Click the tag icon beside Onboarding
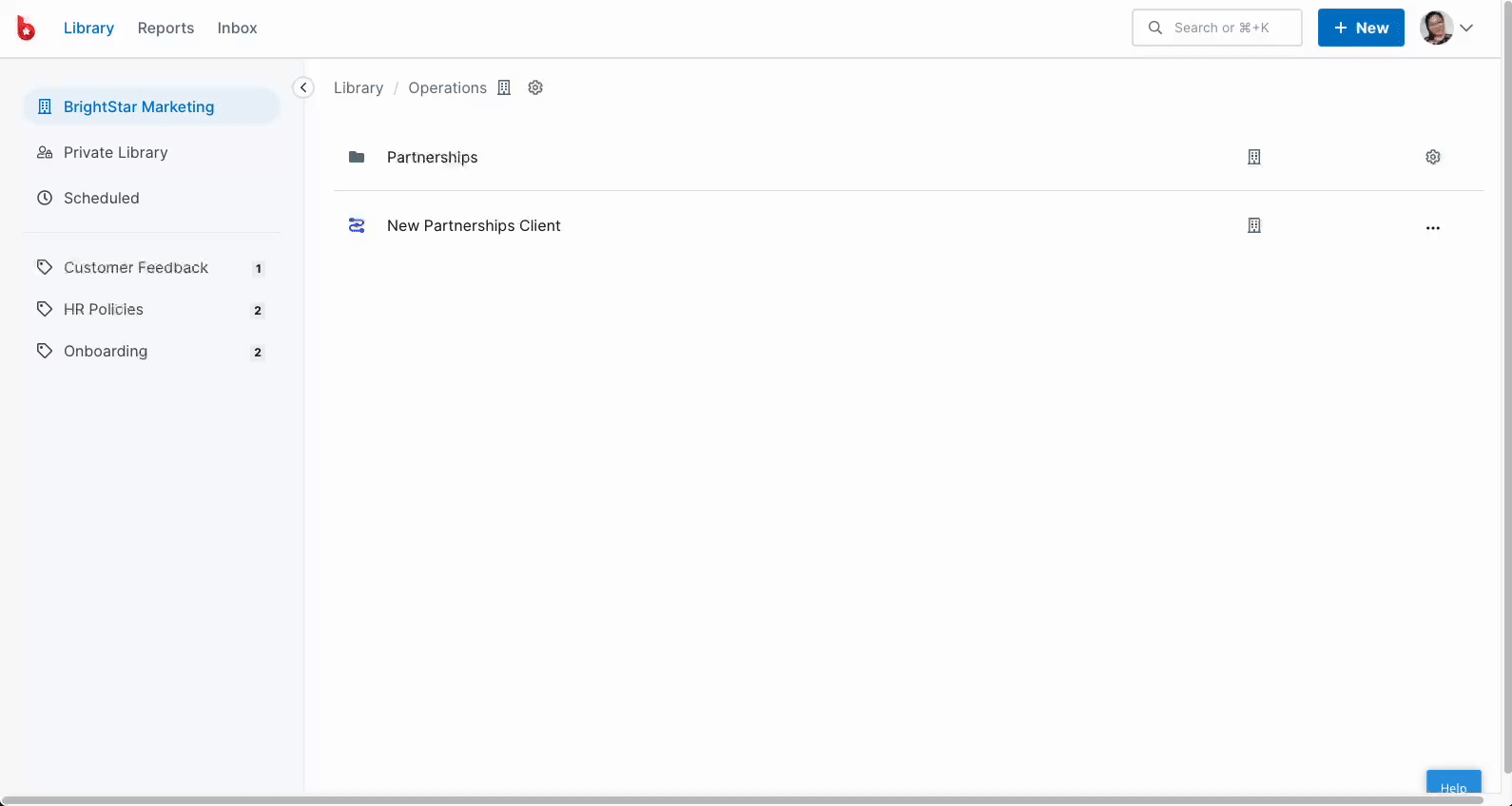The image size is (1512, 806). (x=45, y=351)
